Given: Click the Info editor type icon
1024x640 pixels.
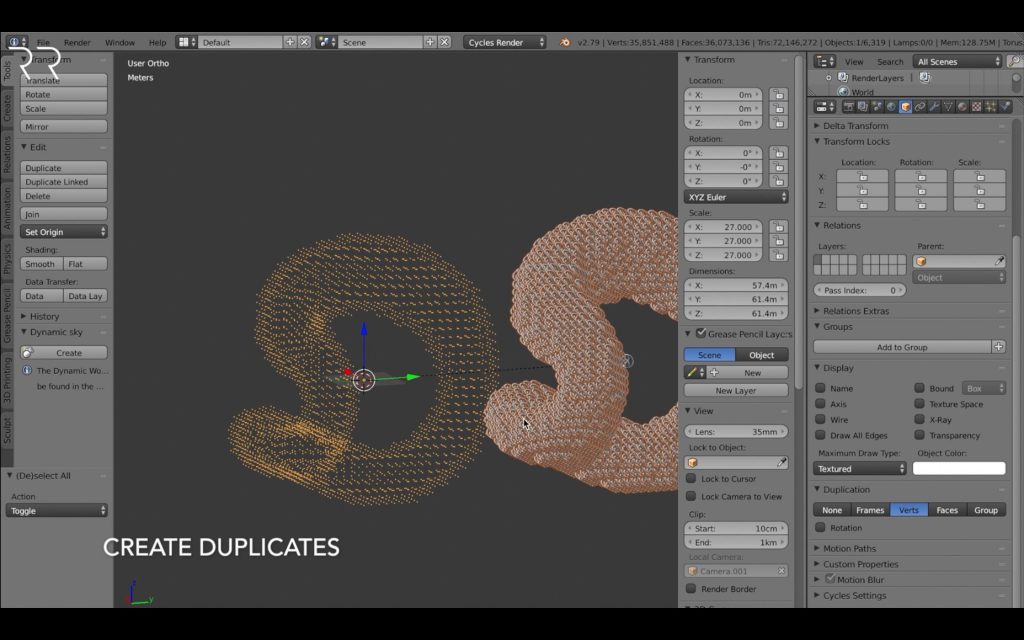Looking at the screenshot, I should pos(17,42).
